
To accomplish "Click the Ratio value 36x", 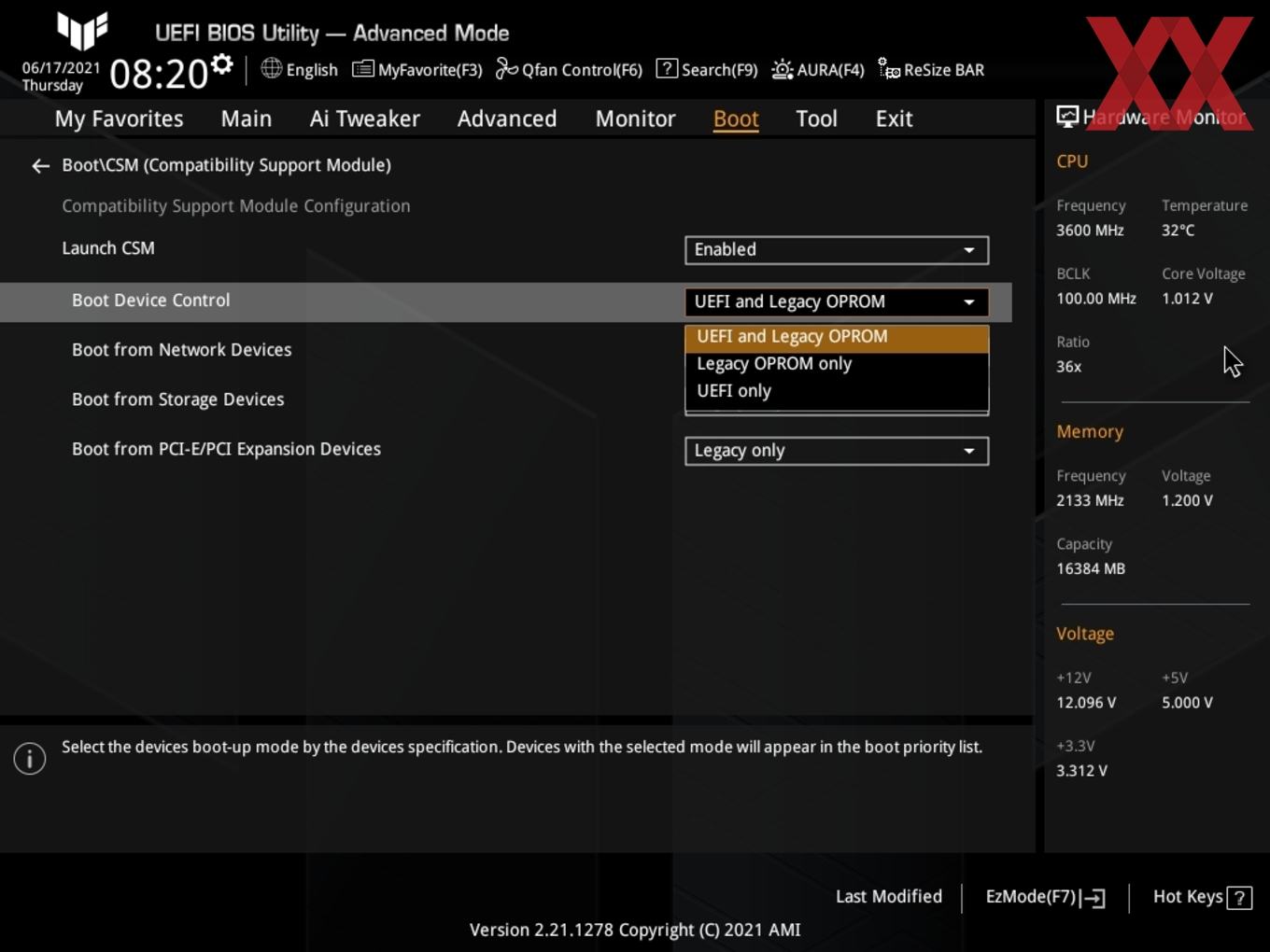I will (x=1069, y=367).
